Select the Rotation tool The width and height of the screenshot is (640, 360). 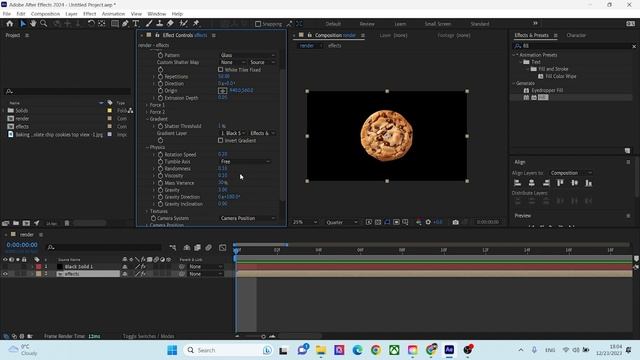91,24
